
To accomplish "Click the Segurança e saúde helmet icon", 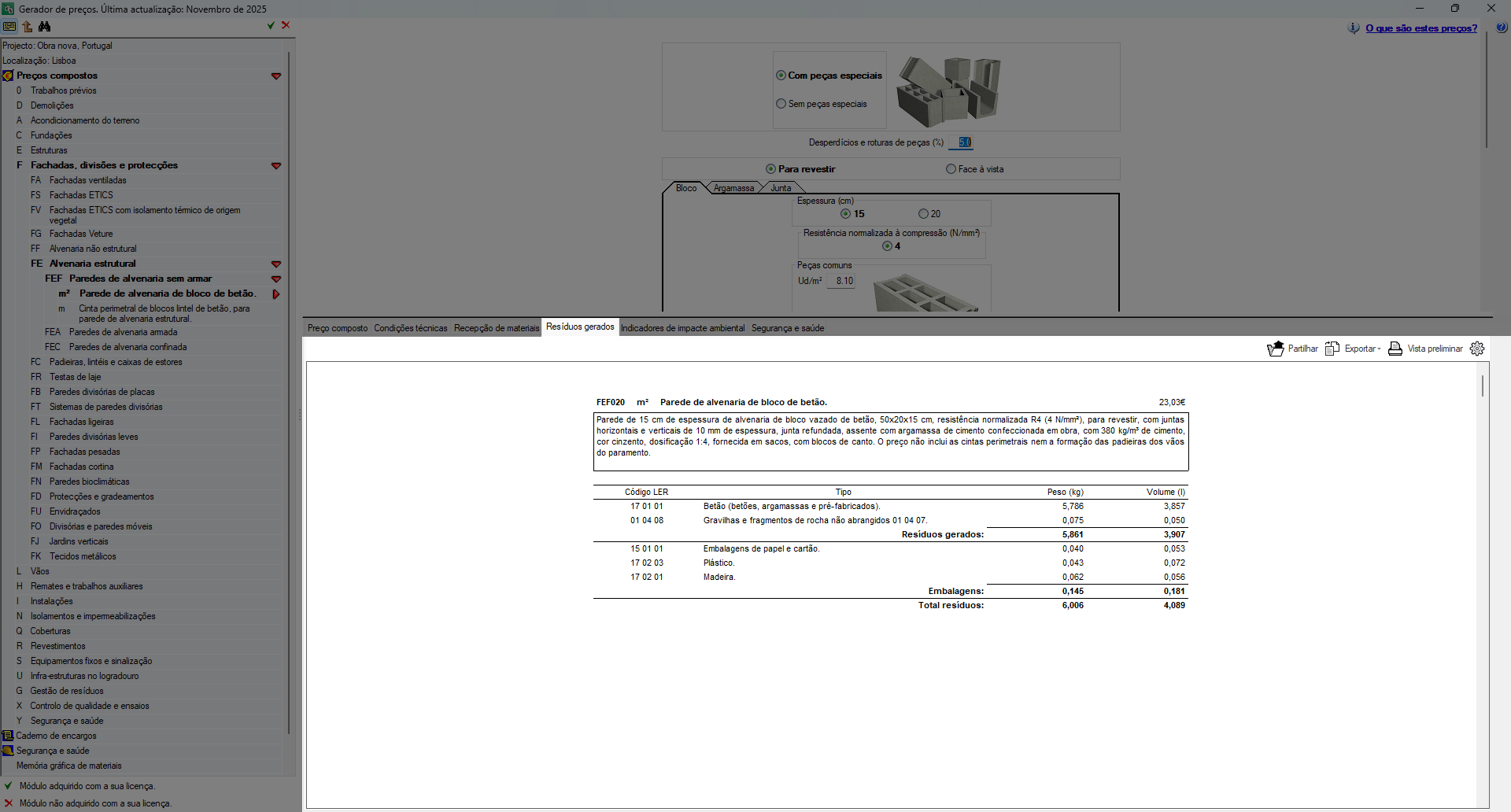I will pos(8,751).
